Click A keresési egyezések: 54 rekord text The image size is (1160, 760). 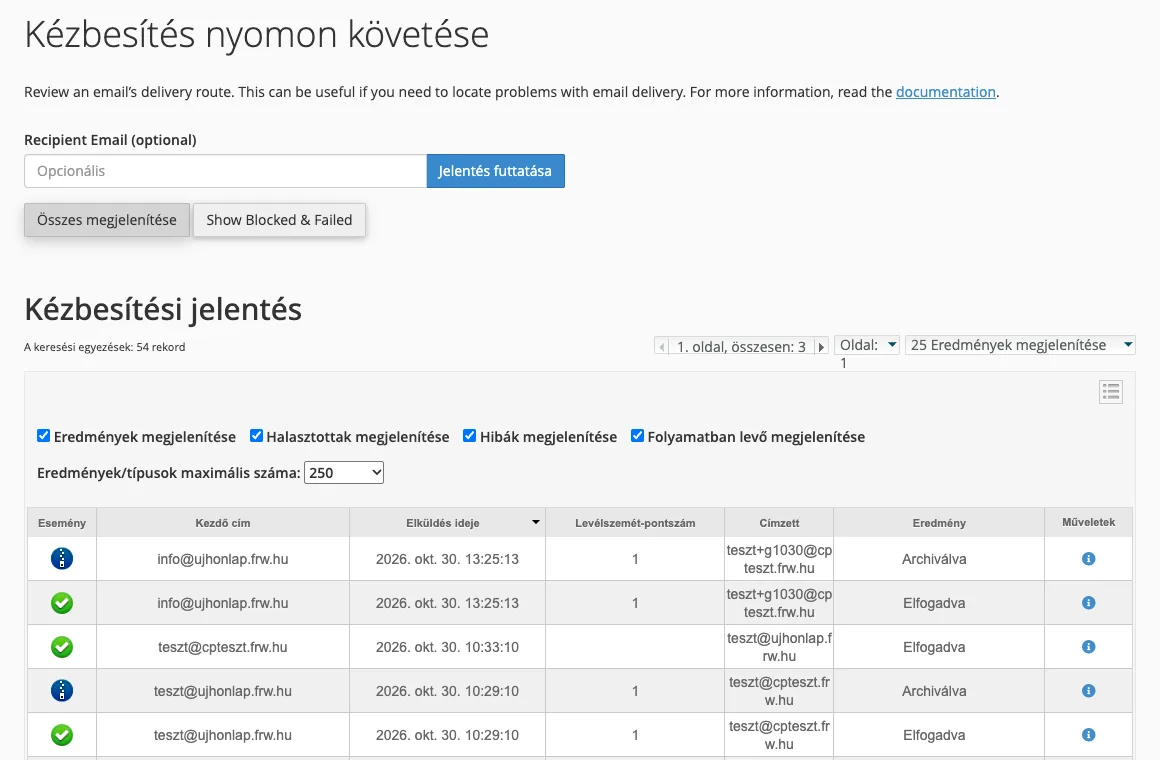click(104, 347)
